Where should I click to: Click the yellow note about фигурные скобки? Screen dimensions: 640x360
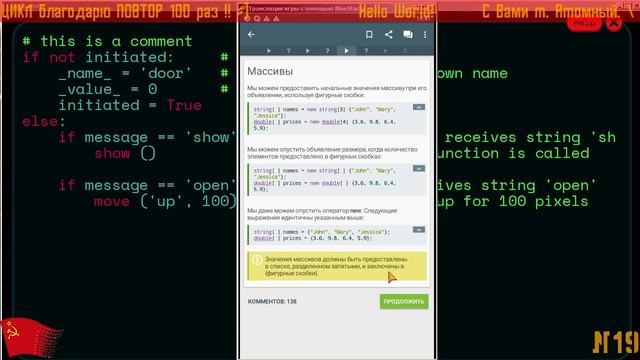[x=337, y=266]
